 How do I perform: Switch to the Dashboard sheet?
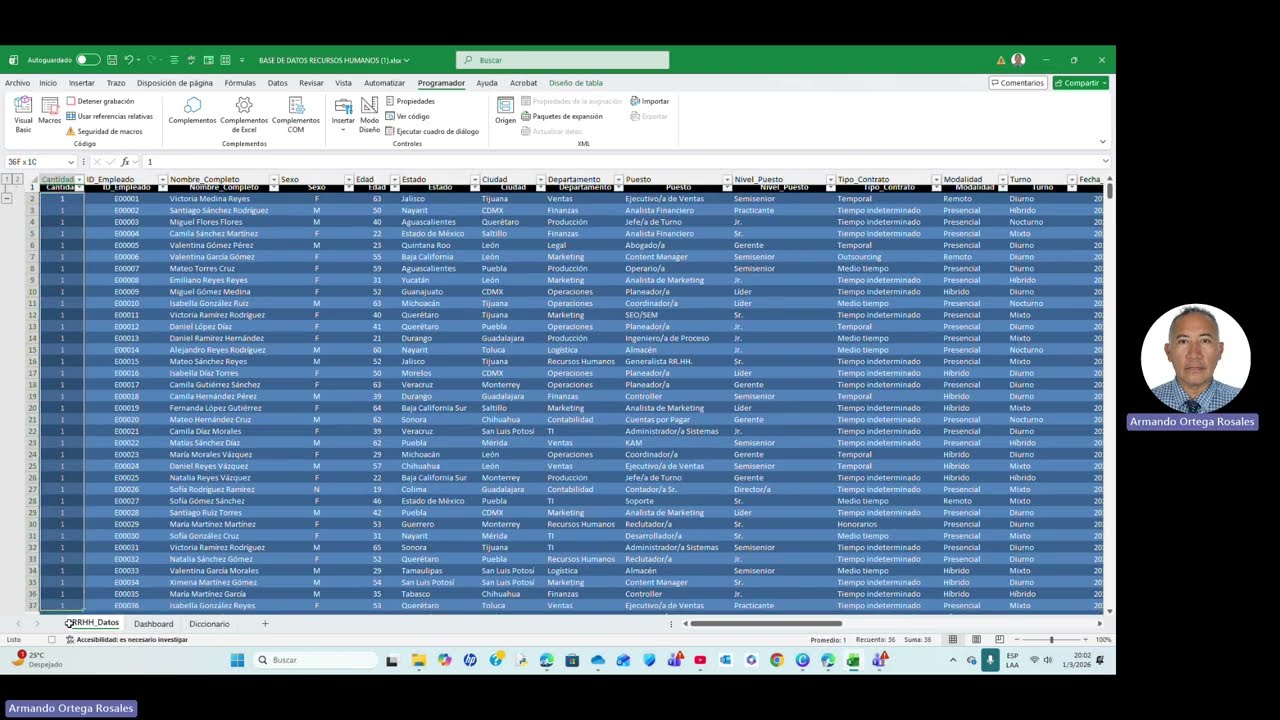[153, 624]
